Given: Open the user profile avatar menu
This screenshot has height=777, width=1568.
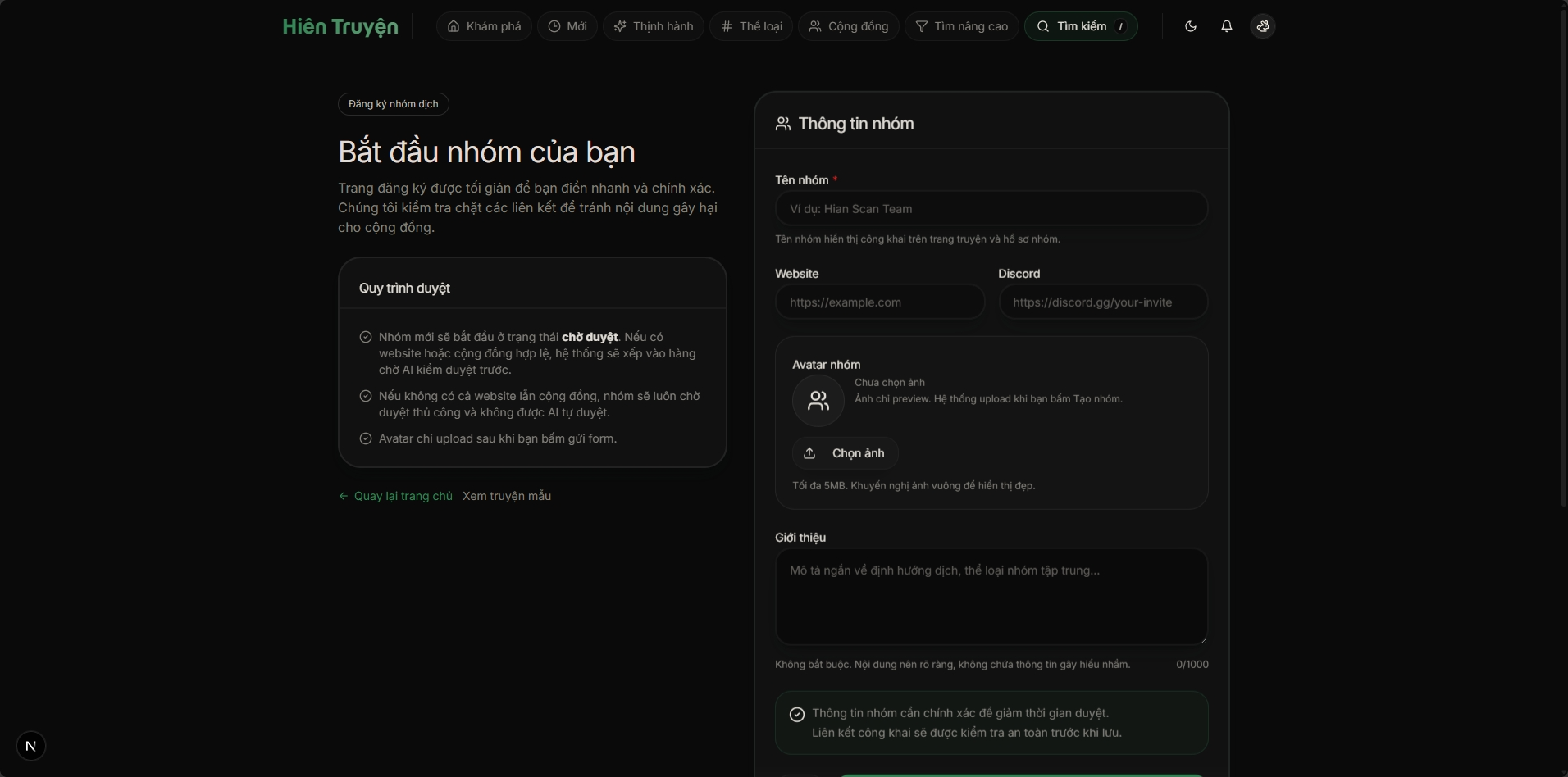Looking at the screenshot, I should click(1263, 26).
